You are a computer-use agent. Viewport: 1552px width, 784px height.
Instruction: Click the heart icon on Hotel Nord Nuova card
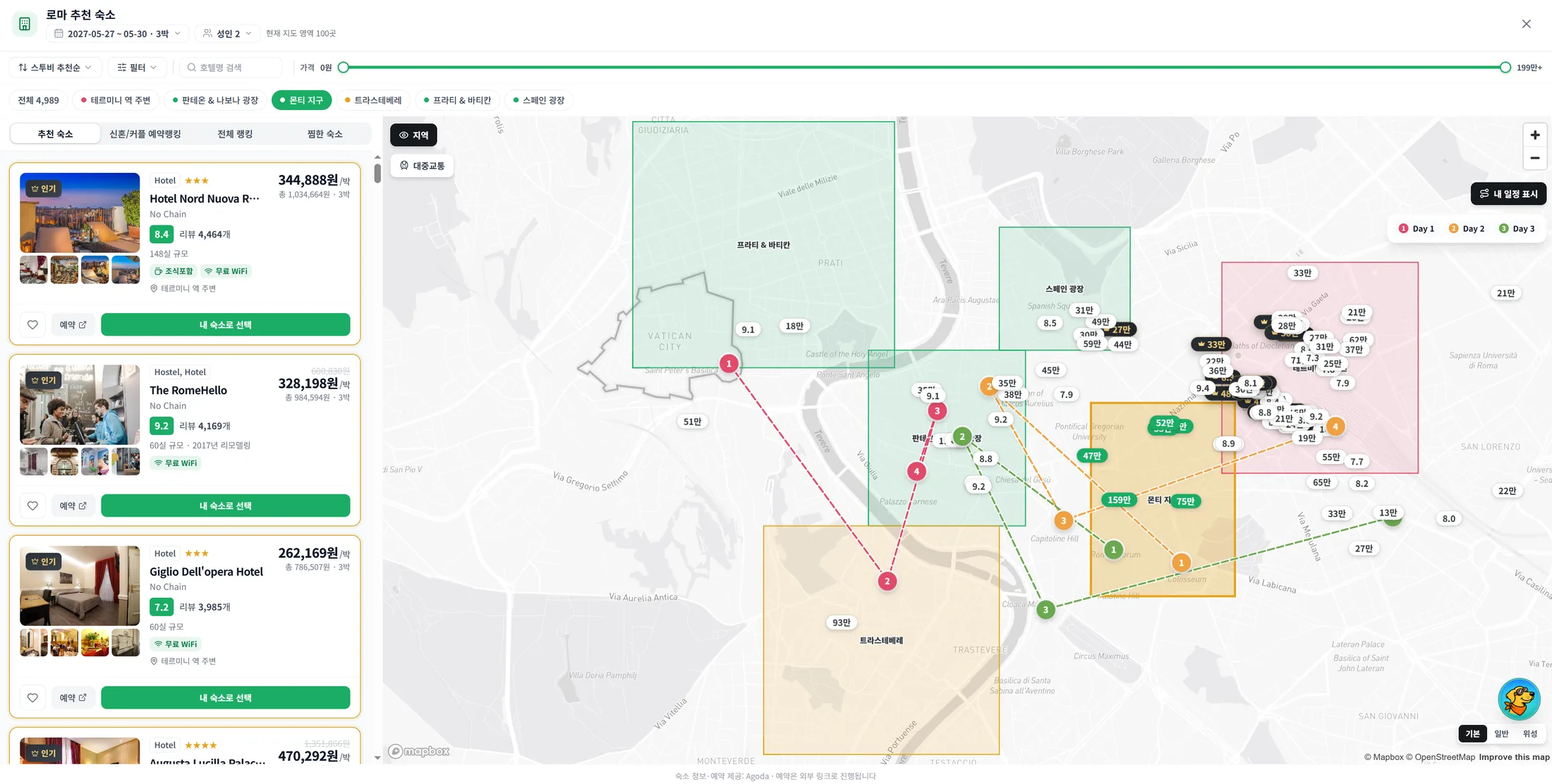coord(32,325)
